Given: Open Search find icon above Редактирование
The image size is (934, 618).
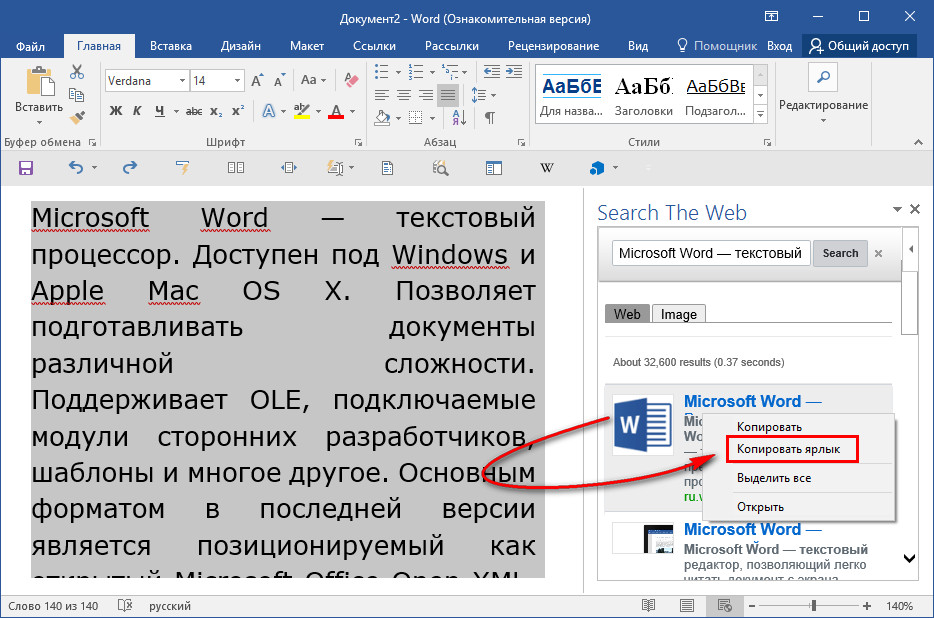Looking at the screenshot, I should (x=823, y=77).
